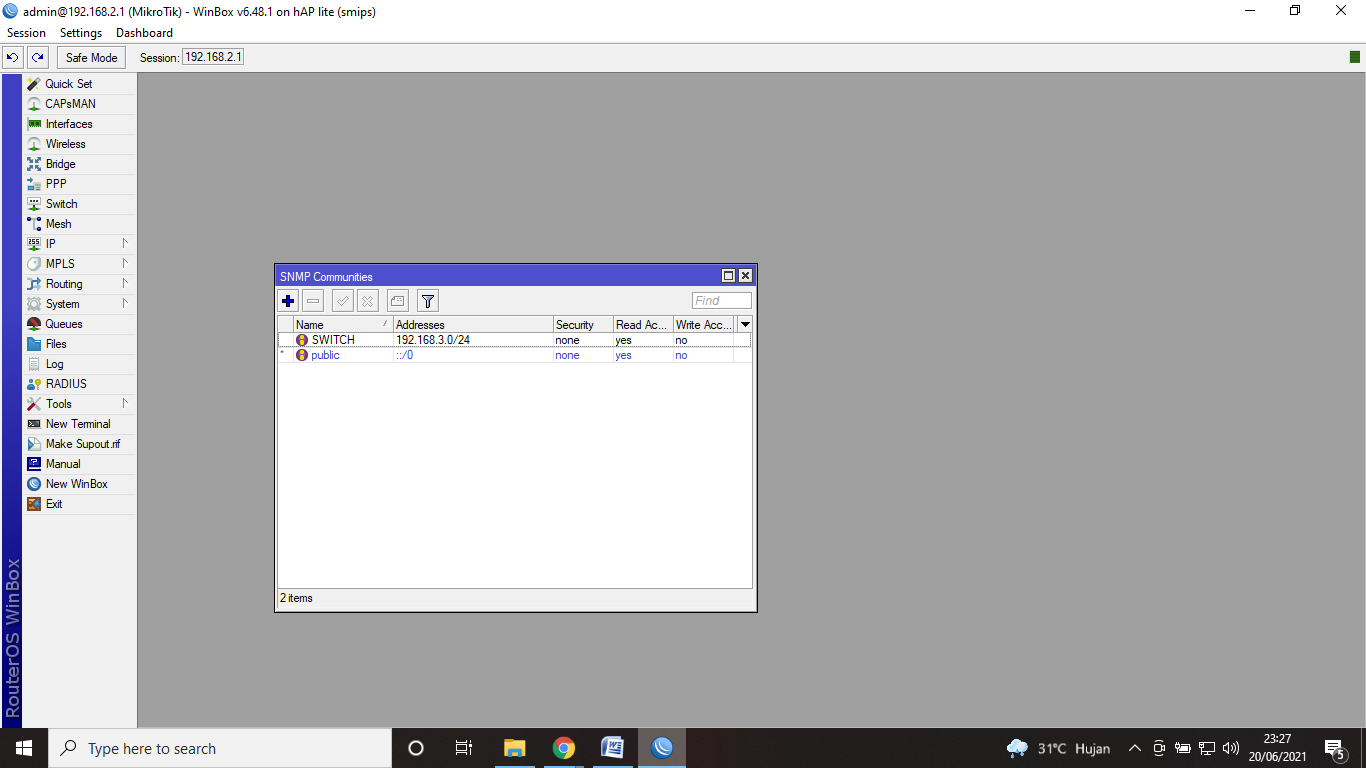Open Google Chrome from taskbar
The image size is (1366, 768).
click(x=564, y=748)
